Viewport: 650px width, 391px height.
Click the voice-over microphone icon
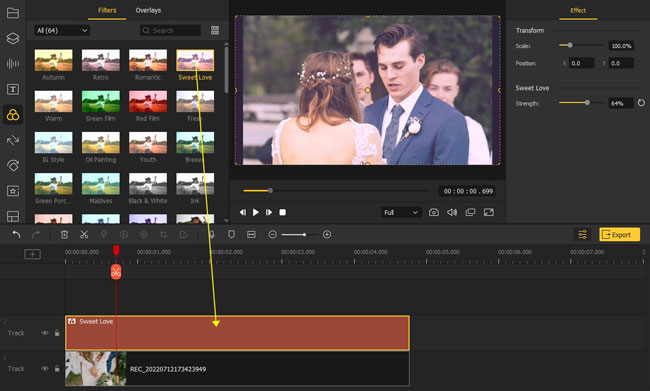click(x=212, y=235)
